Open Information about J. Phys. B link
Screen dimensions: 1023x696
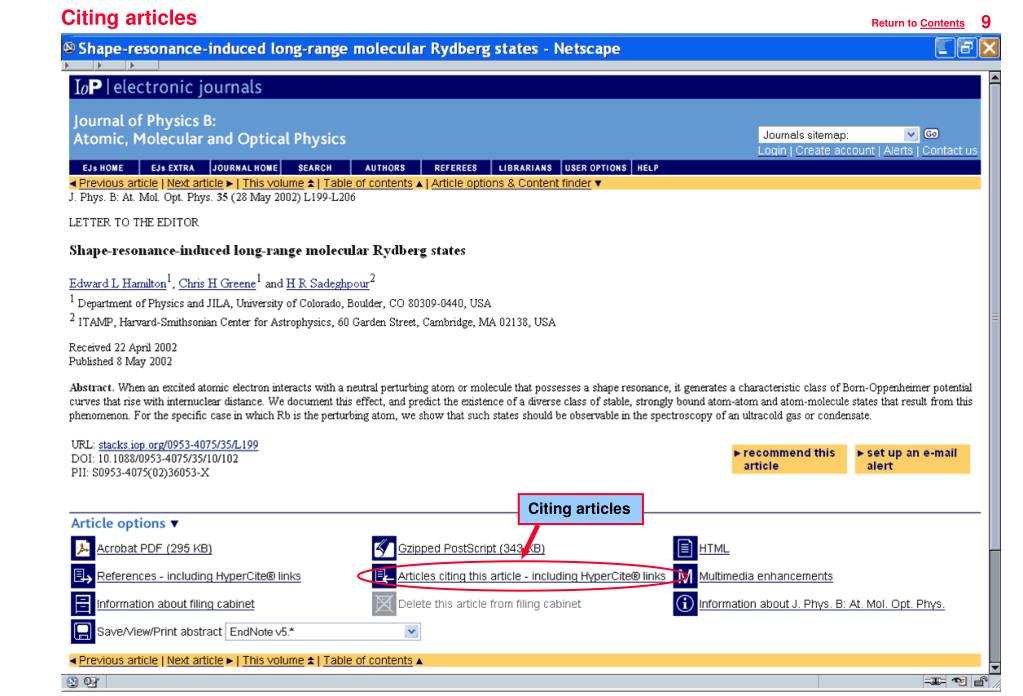point(821,604)
